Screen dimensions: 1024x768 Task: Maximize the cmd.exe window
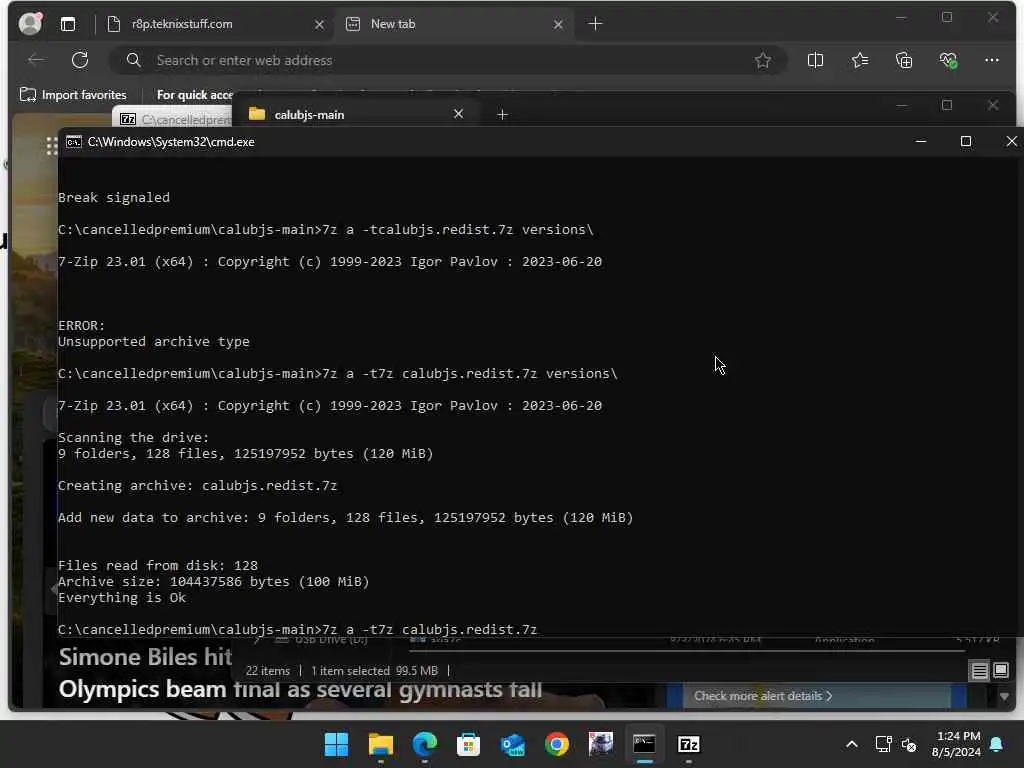pyautogui.click(x=965, y=141)
